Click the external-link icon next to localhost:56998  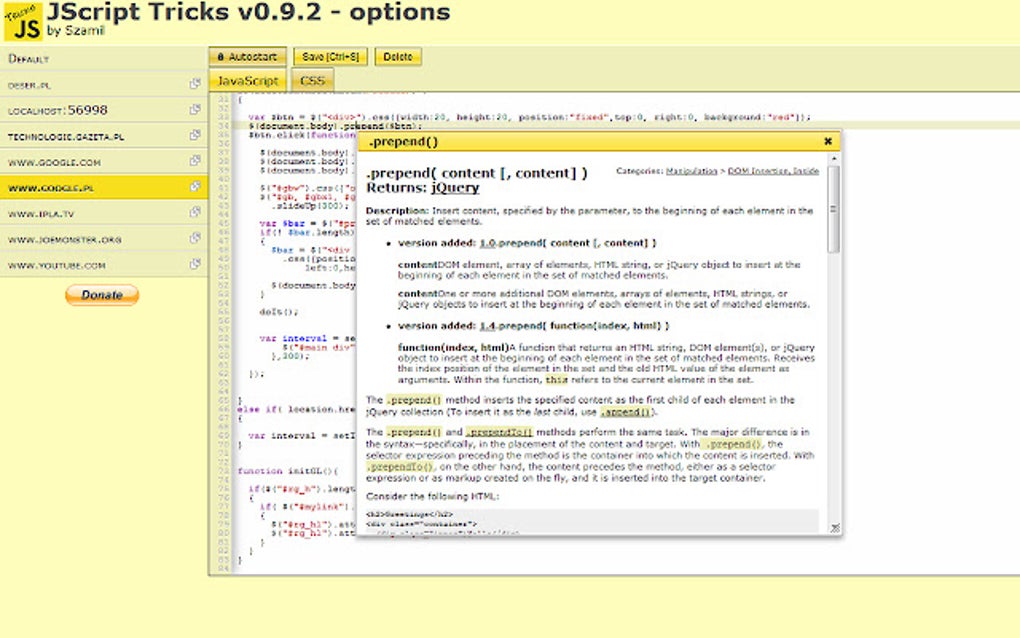(196, 110)
